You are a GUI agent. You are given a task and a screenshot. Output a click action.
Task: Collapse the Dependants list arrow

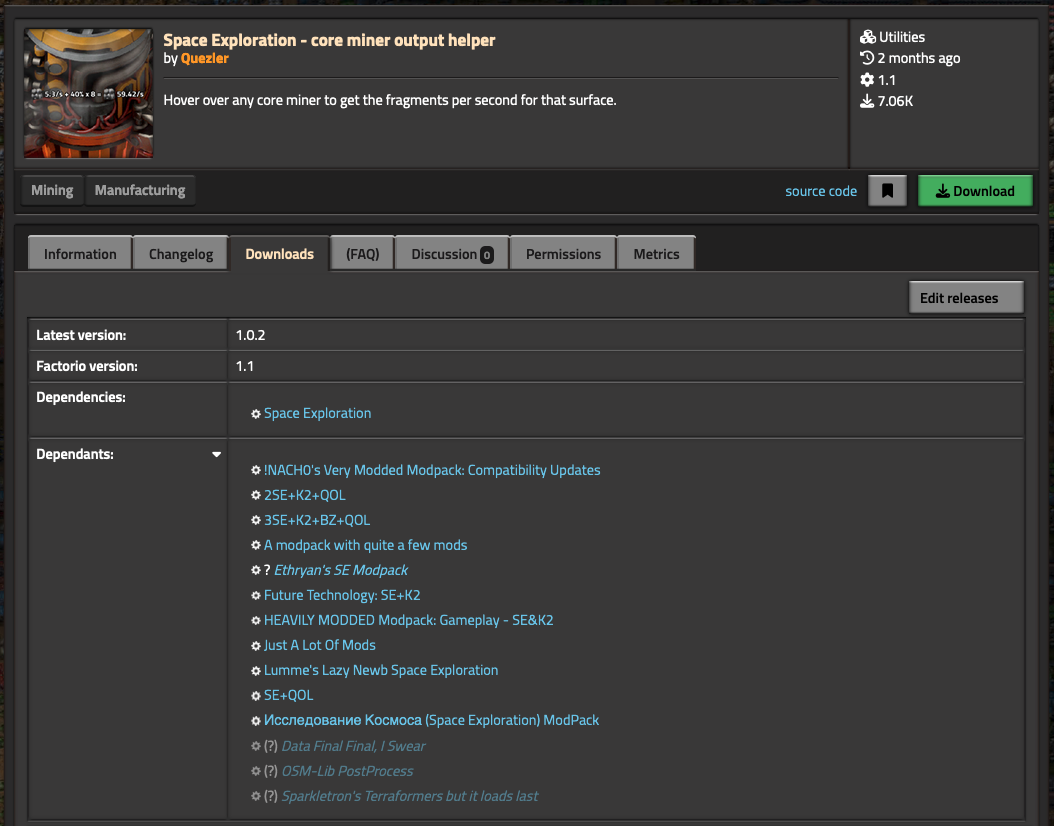click(216, 455)
